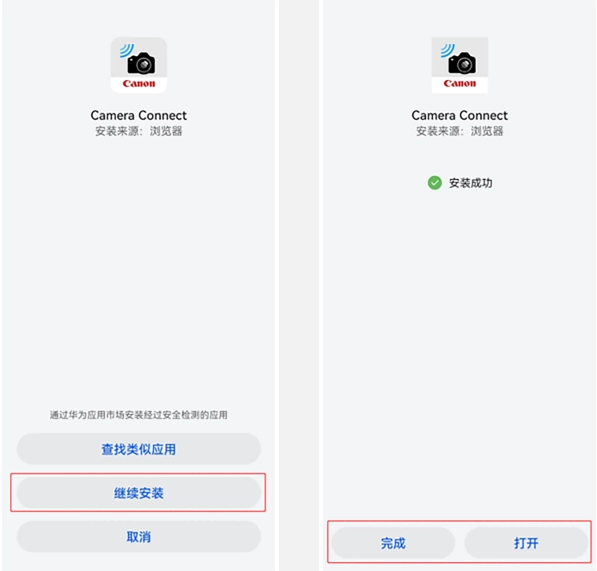597x571 pixels.
Task: Click the camera lens in the install prompt app icon
Action: tap(144, 65)
